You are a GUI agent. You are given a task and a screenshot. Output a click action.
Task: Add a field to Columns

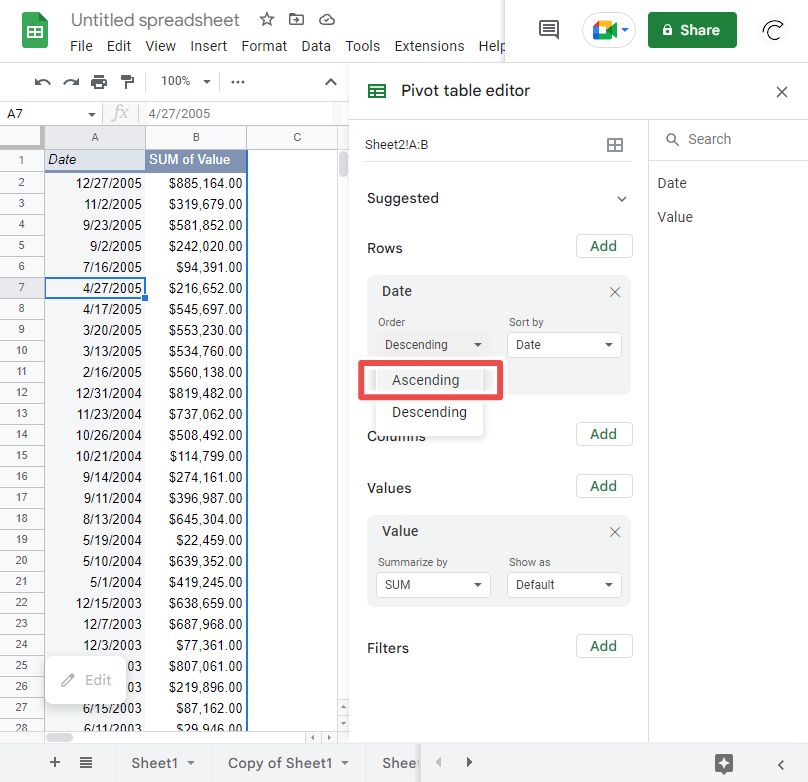pyautogui.click(x=604, y=434)
